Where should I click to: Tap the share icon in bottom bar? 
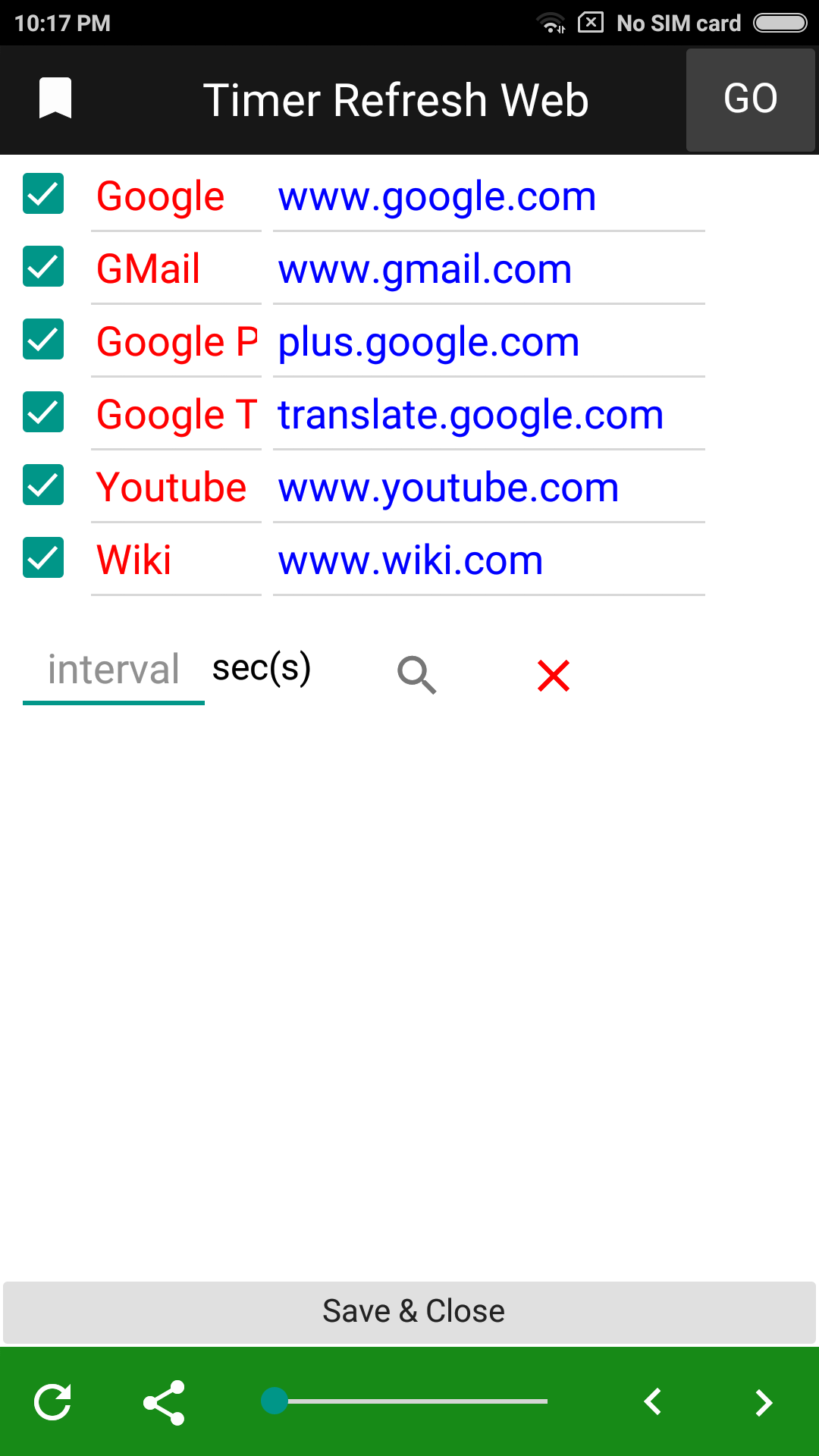164,1402
